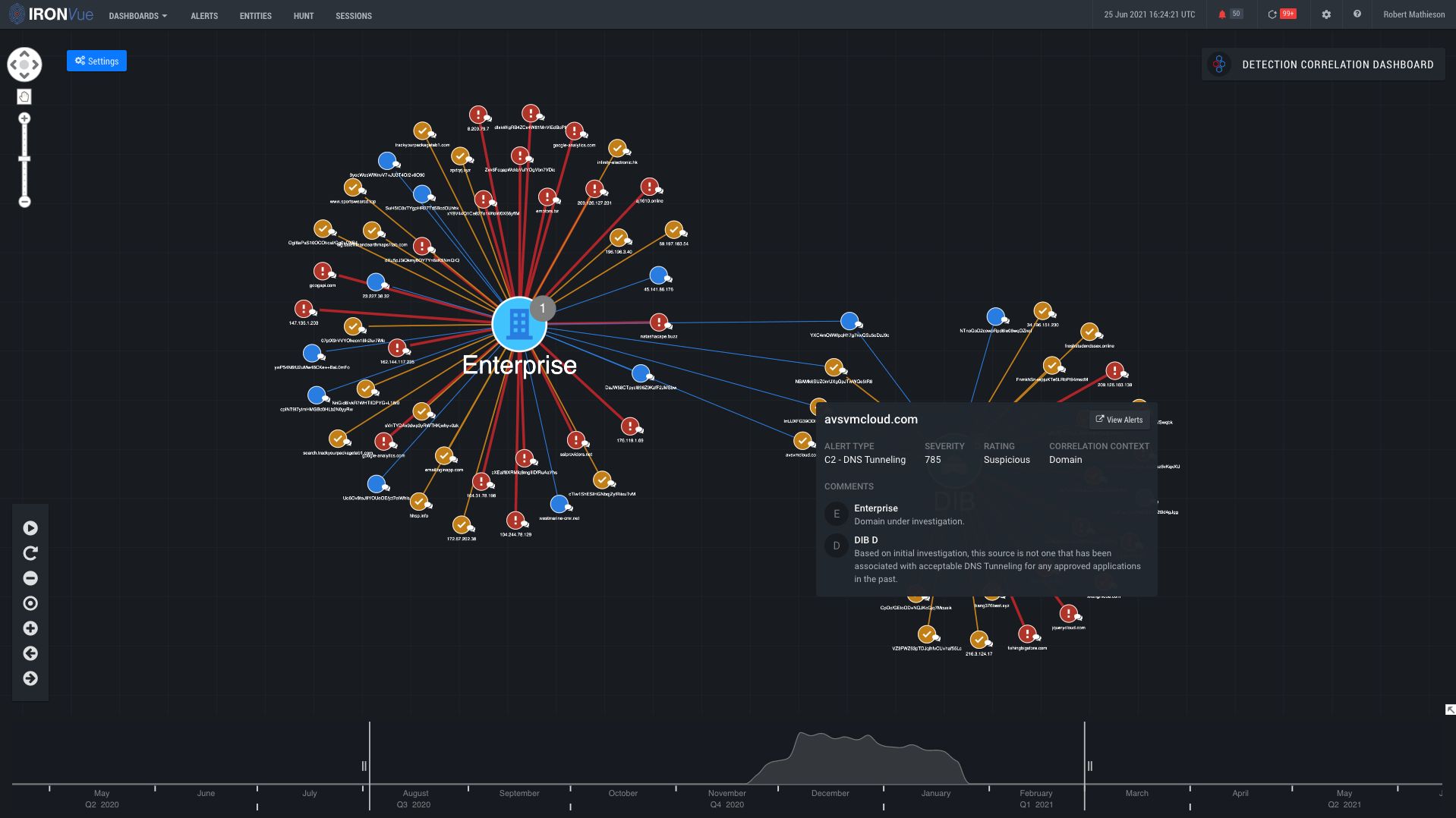Click the redo circular arrow icon
The image size is (1456, 818).
coord(30,553)
